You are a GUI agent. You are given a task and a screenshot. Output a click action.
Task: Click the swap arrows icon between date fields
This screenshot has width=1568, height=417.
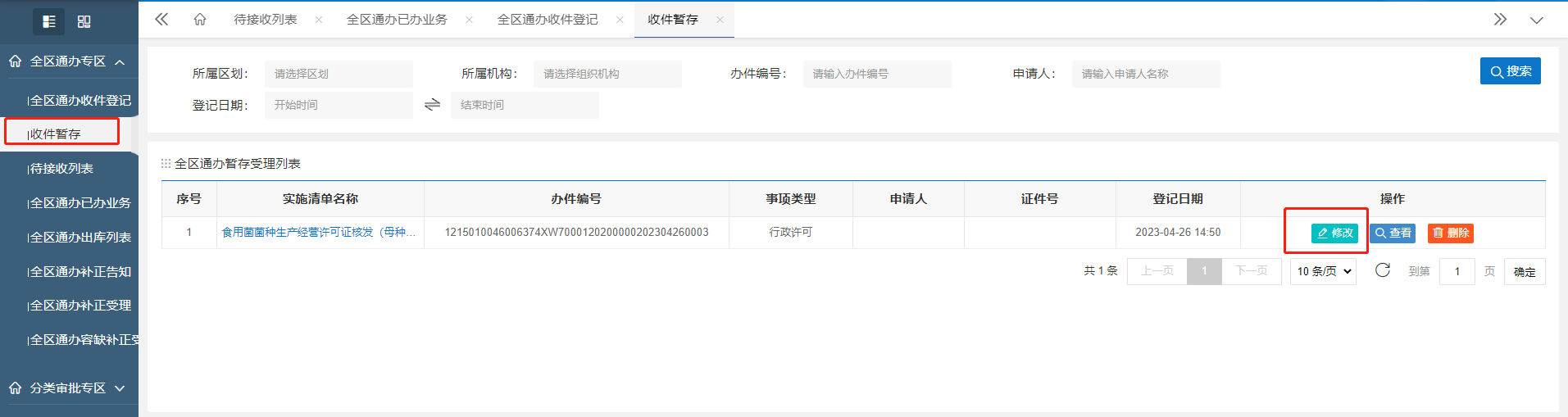432,105
